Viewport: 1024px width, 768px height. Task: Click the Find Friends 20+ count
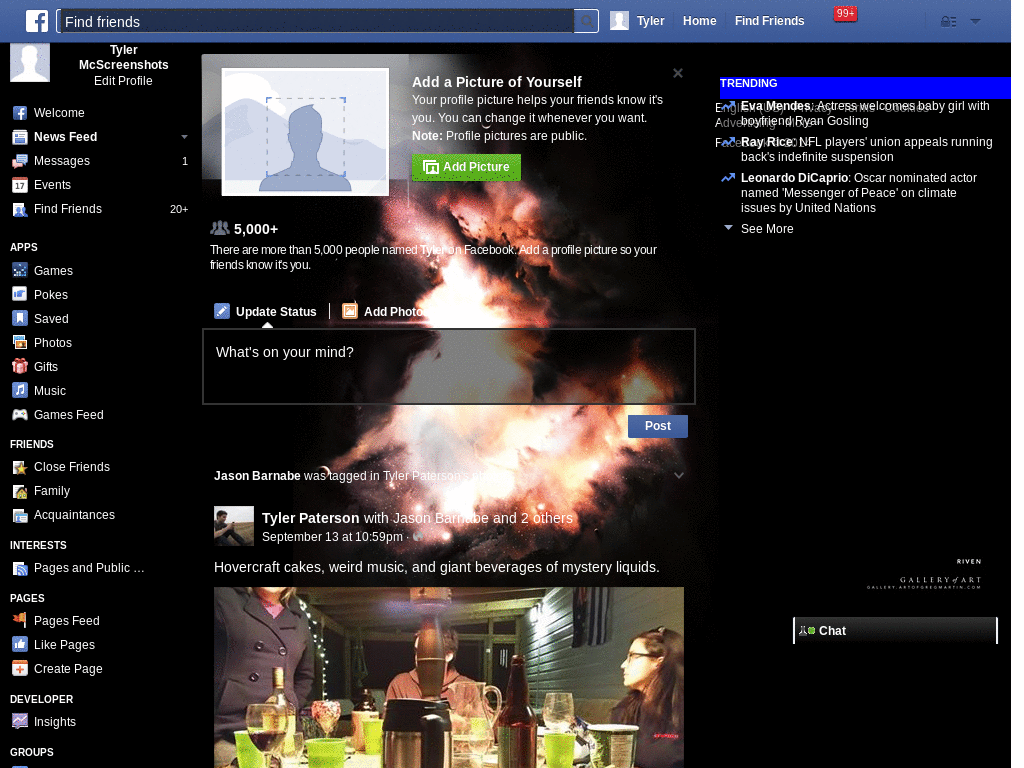[x=179, y=210]
